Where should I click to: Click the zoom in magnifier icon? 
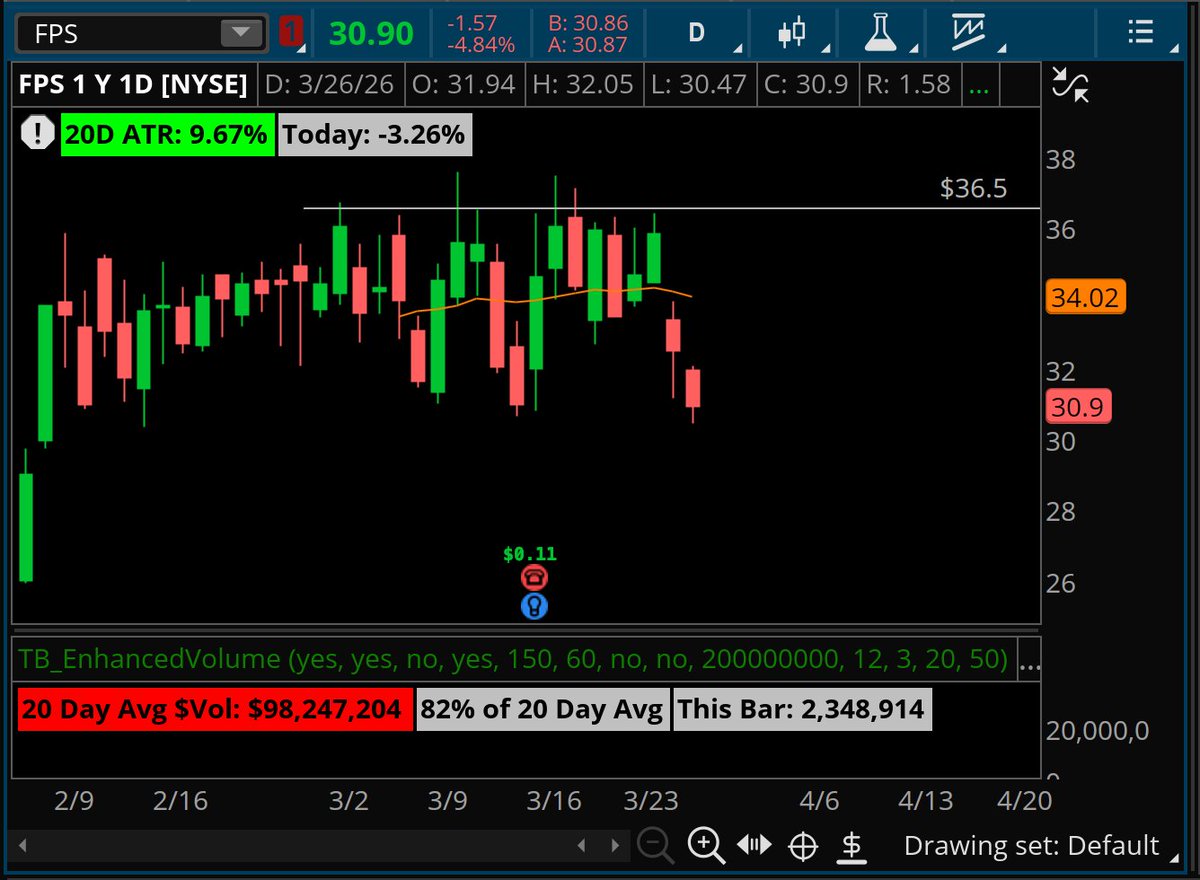pos(706,846)
